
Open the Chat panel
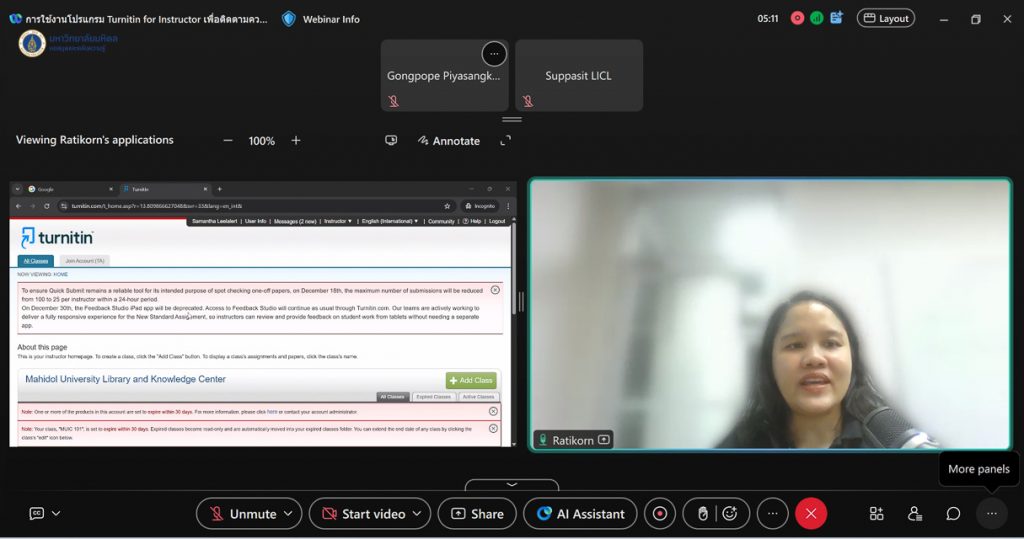[x=953, y=514]
